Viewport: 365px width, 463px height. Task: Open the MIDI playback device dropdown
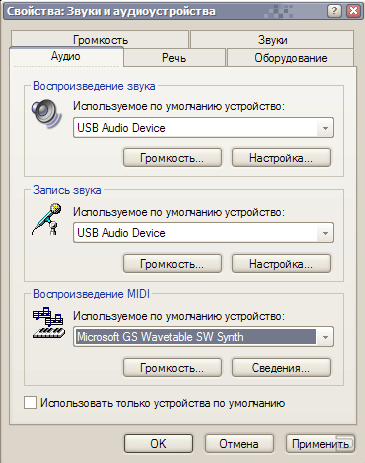[x=325, y=337]
